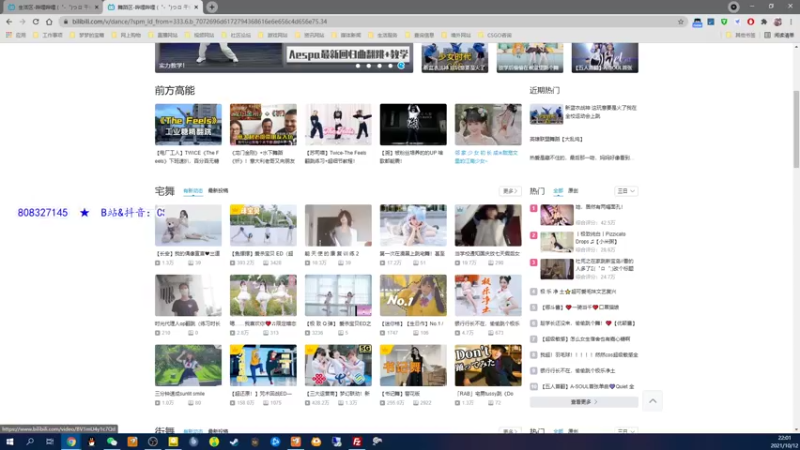Open the 少女时代 video thumbnail at top
This screenshot has height=450, width=800.
point(455,58)
